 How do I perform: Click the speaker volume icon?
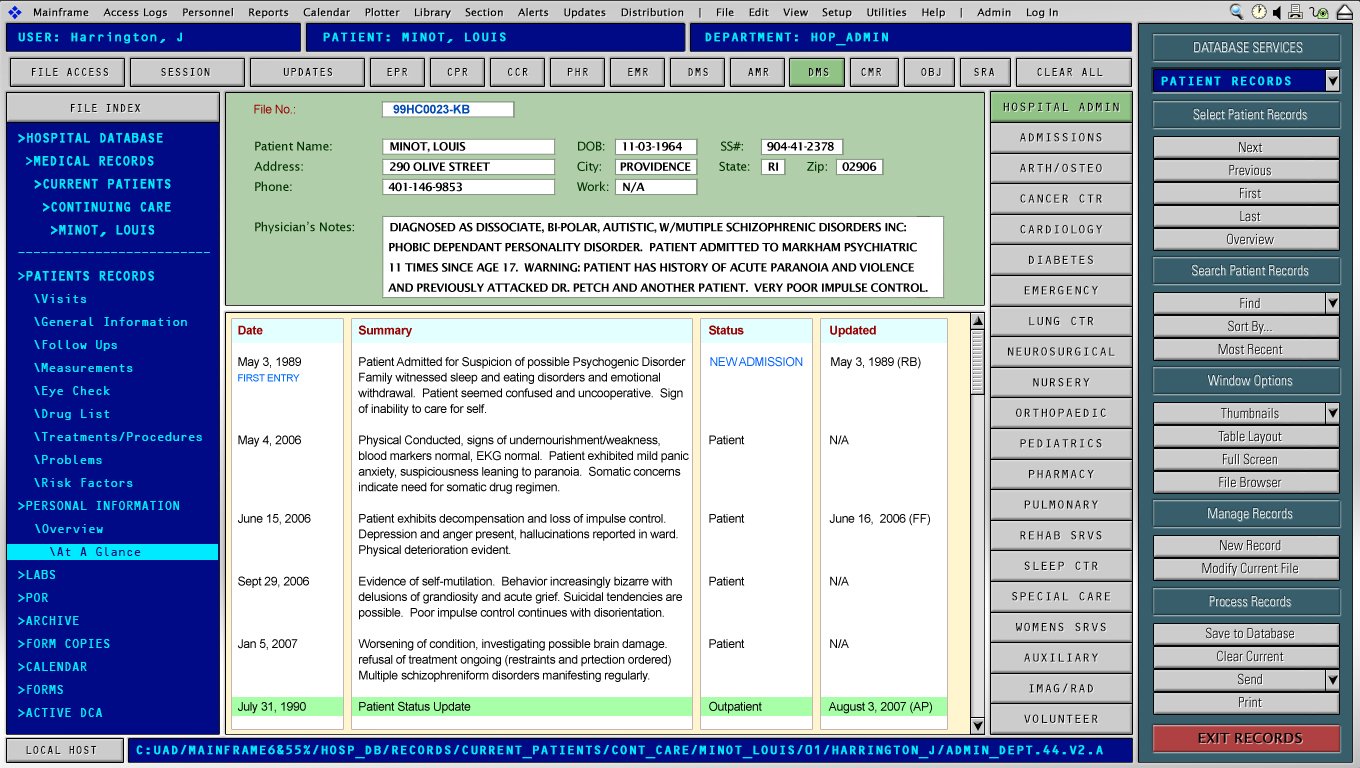(1277, 12)
